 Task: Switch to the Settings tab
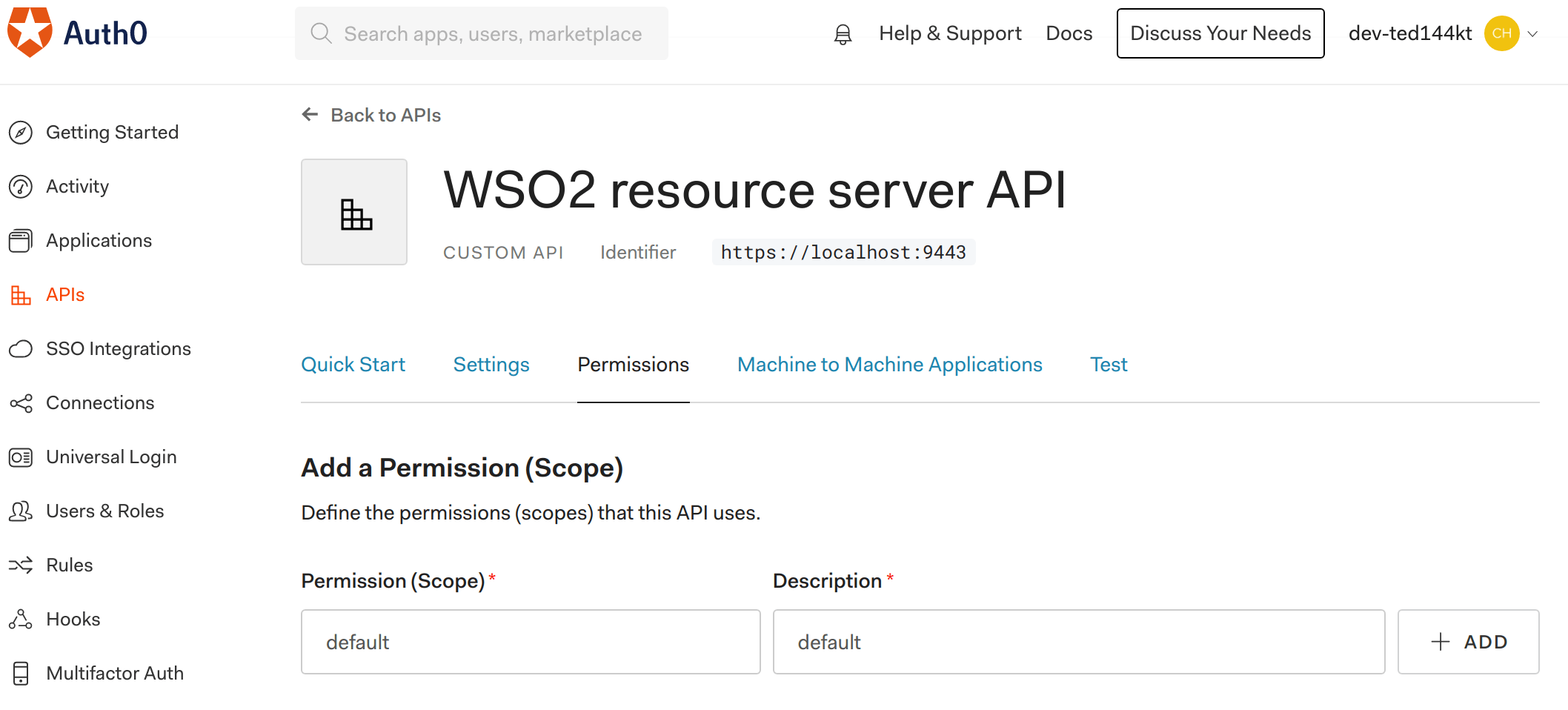click(x=491, y=365)
